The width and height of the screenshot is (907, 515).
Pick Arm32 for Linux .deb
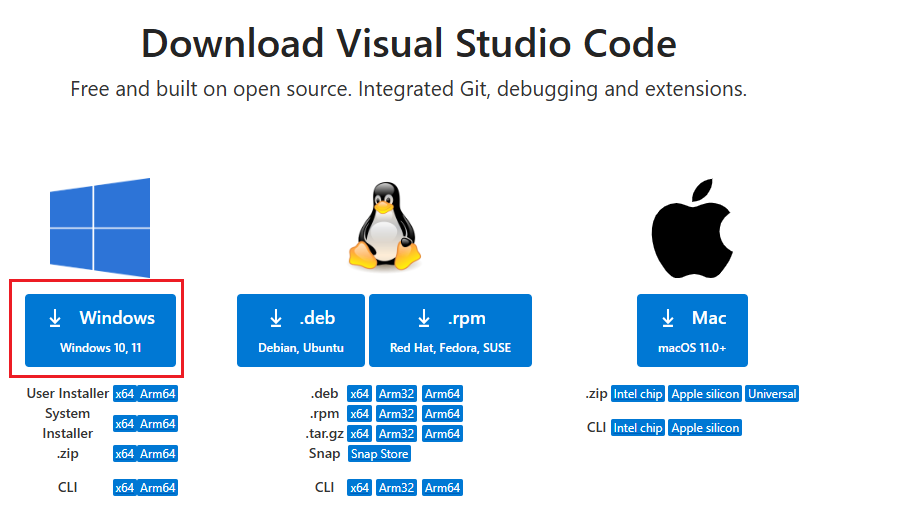coord(396,393)
